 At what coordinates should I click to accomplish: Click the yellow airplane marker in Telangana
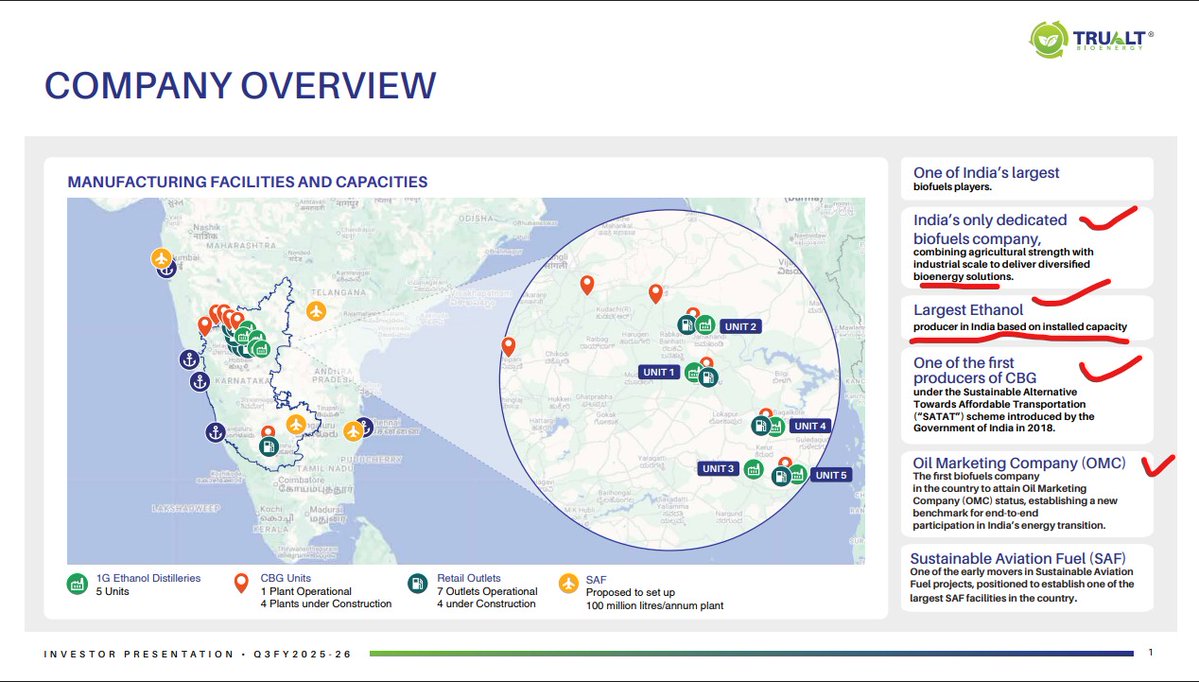316,311
